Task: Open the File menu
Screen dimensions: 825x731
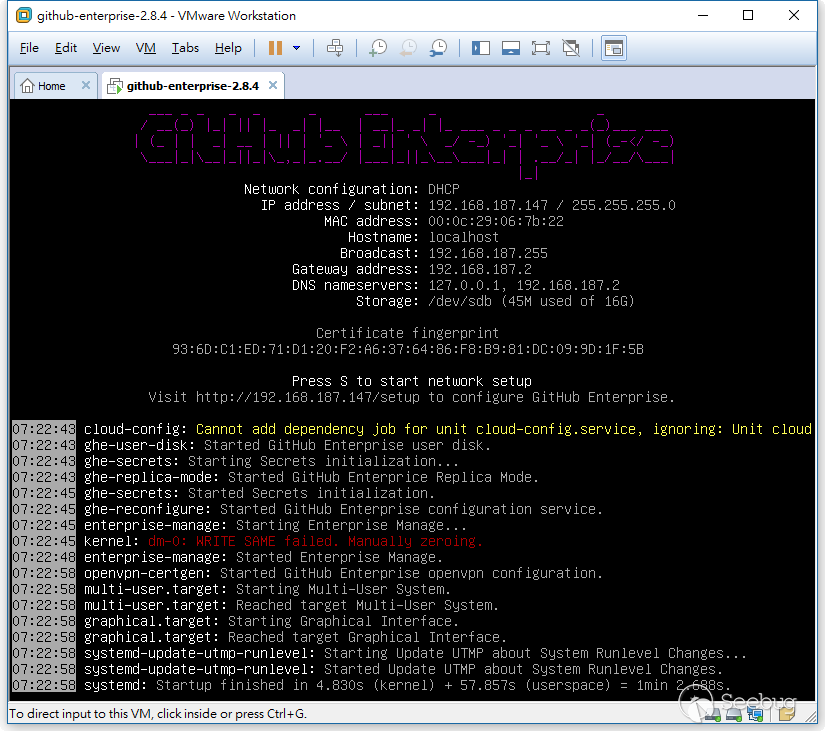Action: pos(29,48)
